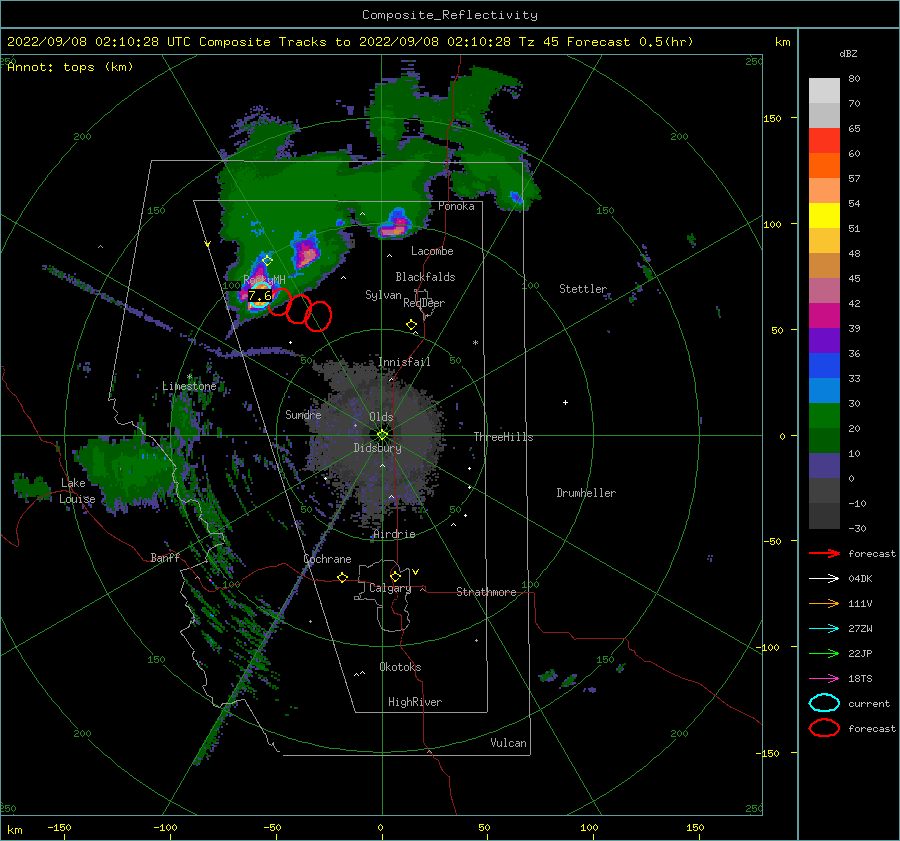Click the 80 dBZ light gray swatch
Screen dimensions: 900x841
point(824,90)
